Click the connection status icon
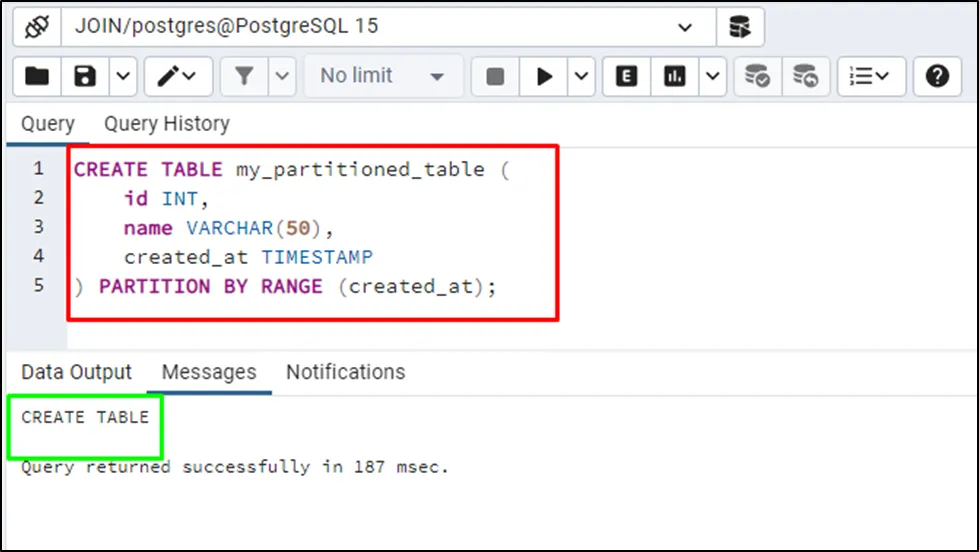The width and height of the screenshot is (979, 552). click(x=37, y=27)
